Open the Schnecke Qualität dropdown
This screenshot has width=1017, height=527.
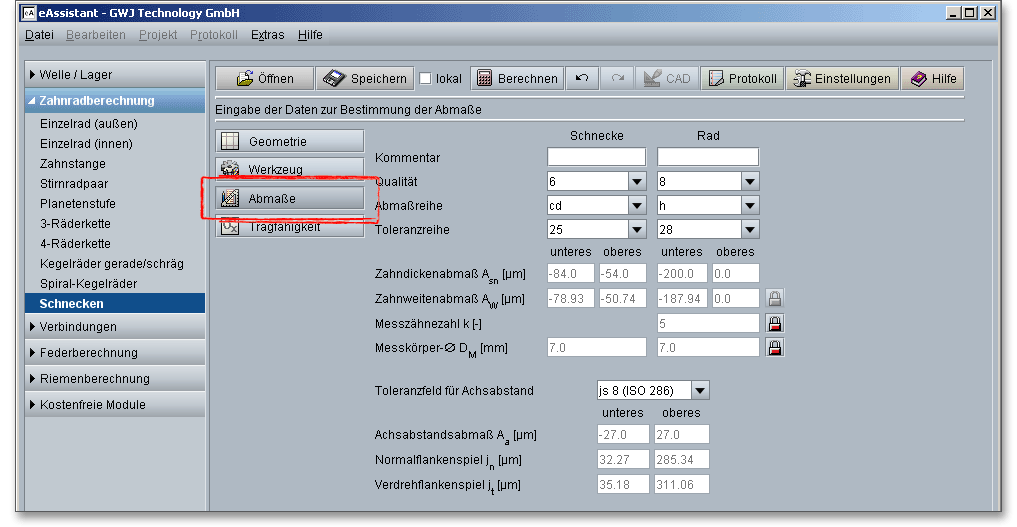(x=636, y=181)
